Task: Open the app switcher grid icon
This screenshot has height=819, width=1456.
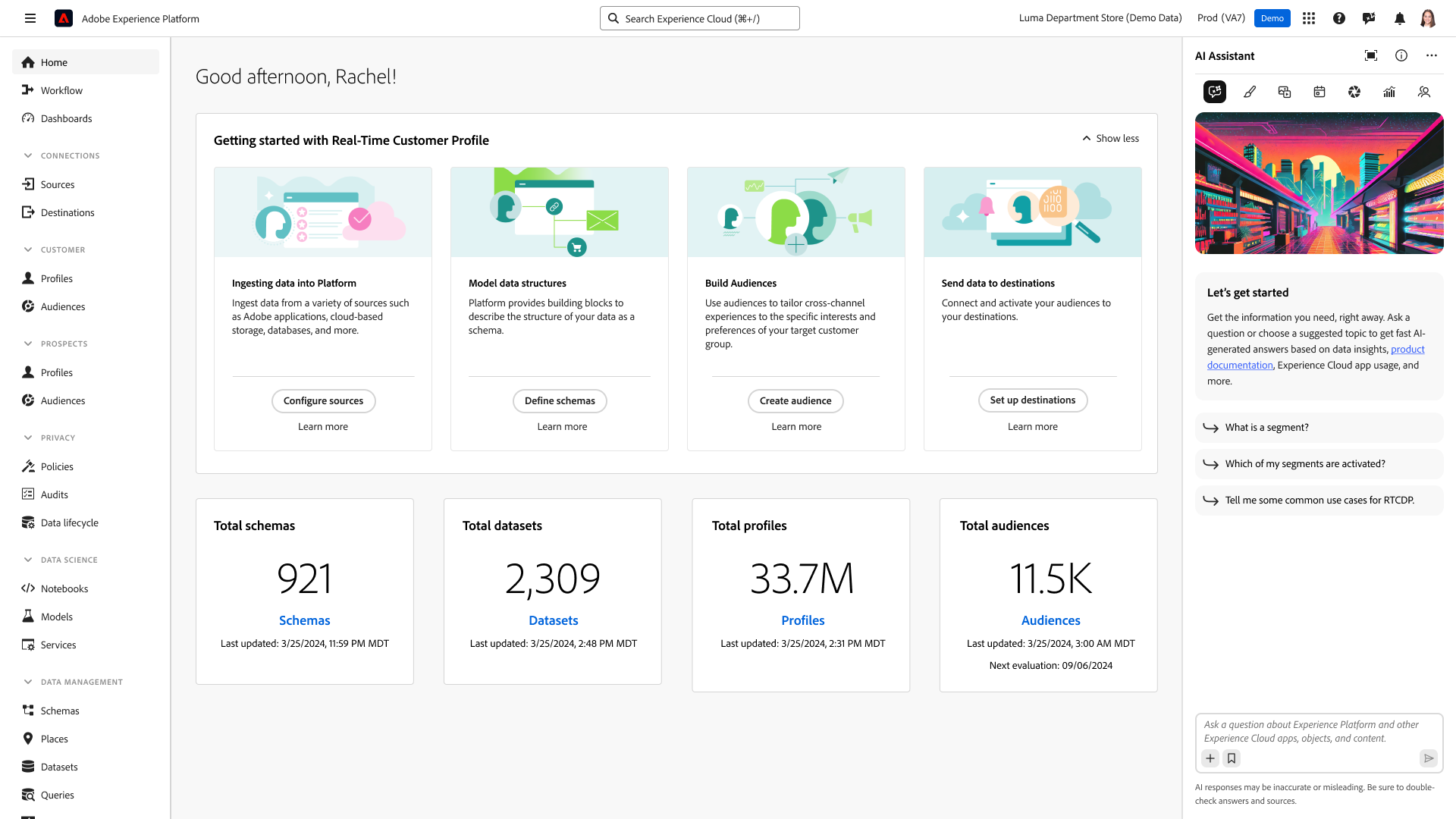Action: tap(1309, 18)
